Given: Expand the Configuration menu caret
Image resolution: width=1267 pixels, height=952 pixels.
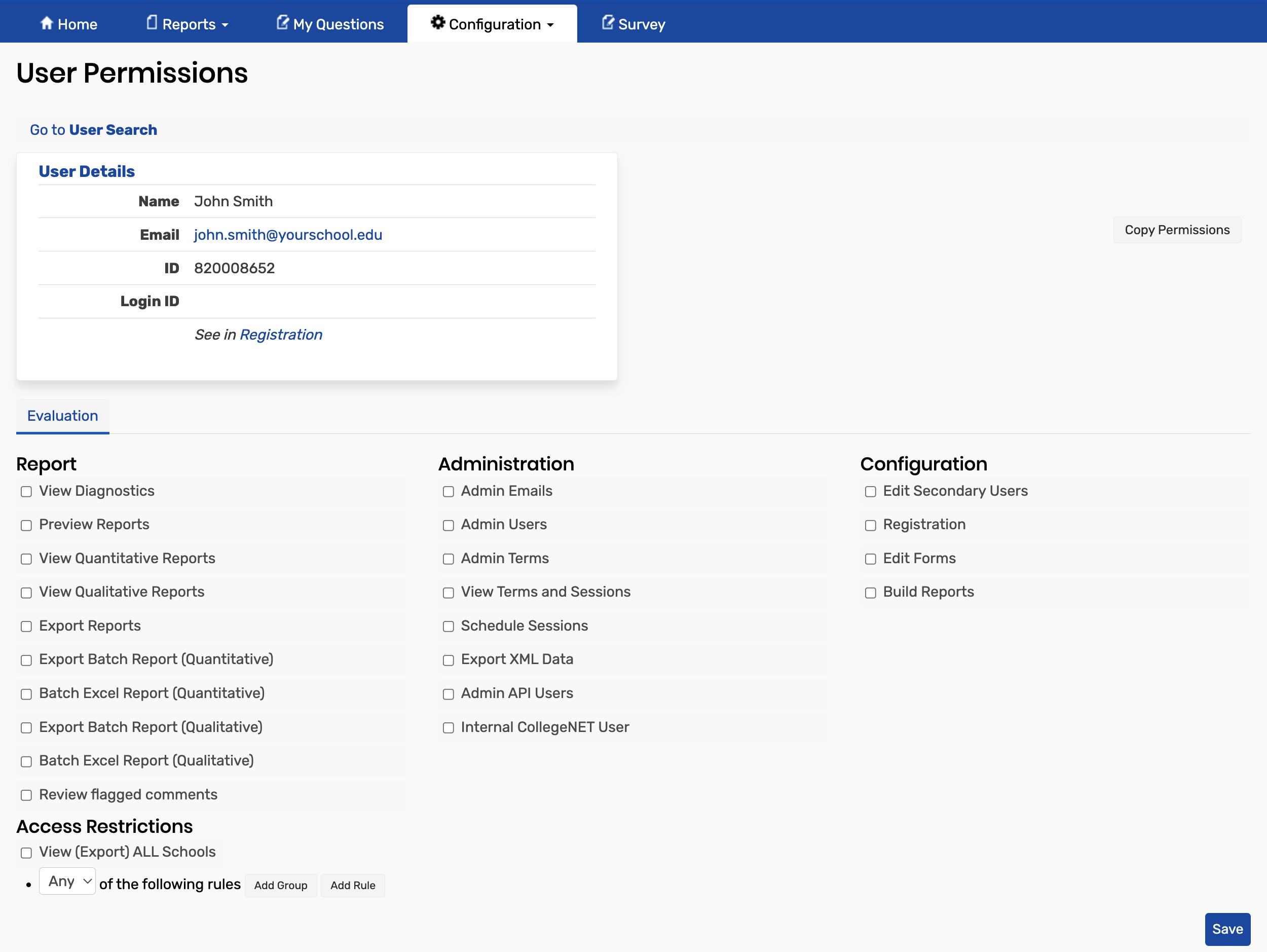Looking at the screenshot, I should 550,25.
